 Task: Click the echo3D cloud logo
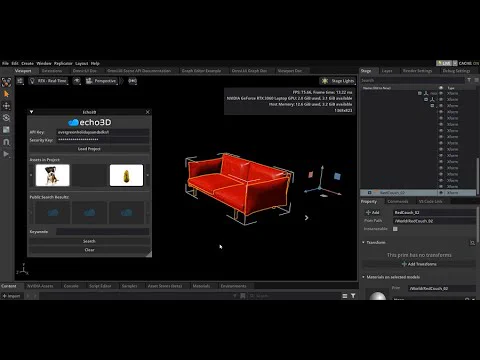coord(73,122)
